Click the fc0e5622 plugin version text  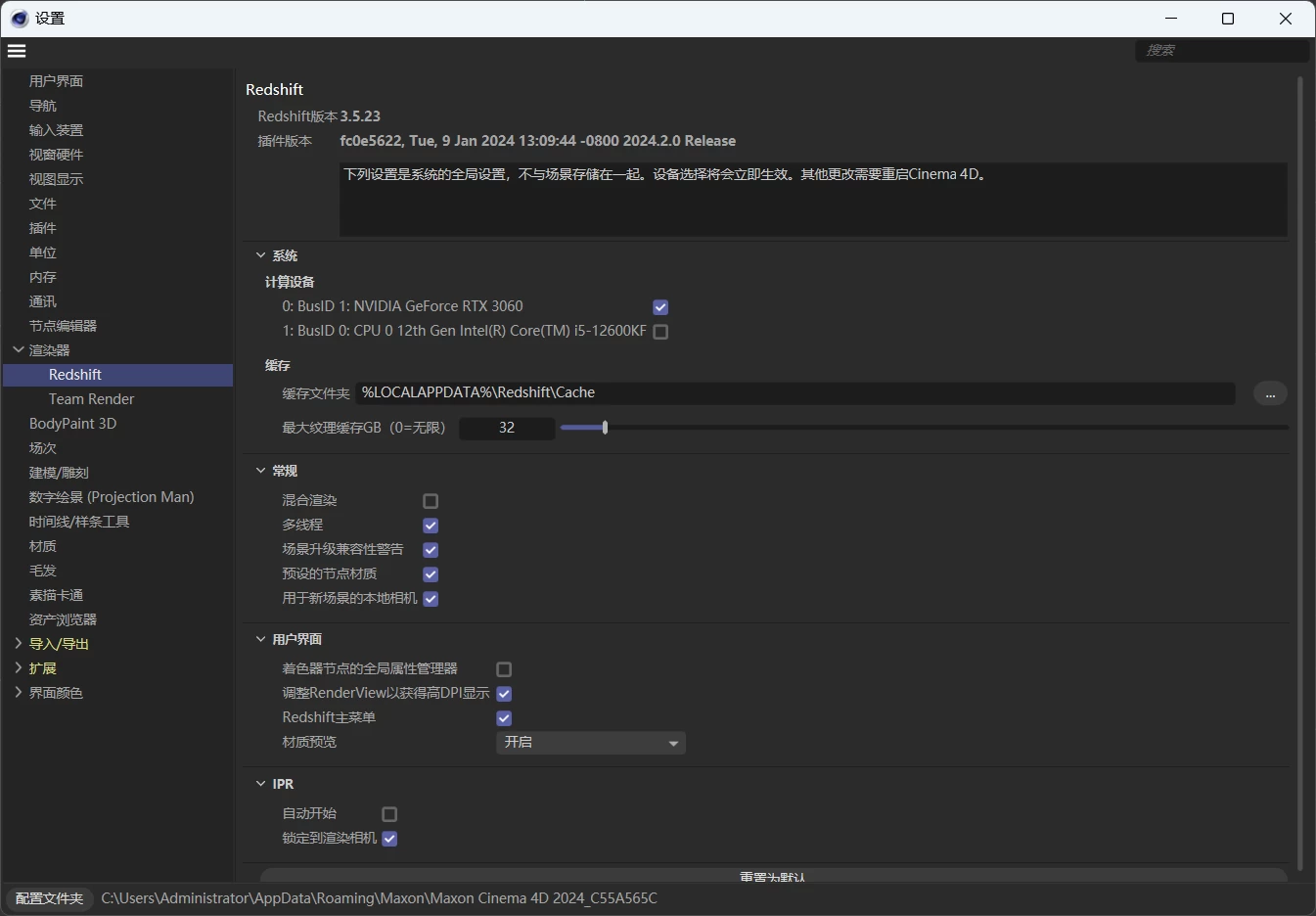point(537,141)
